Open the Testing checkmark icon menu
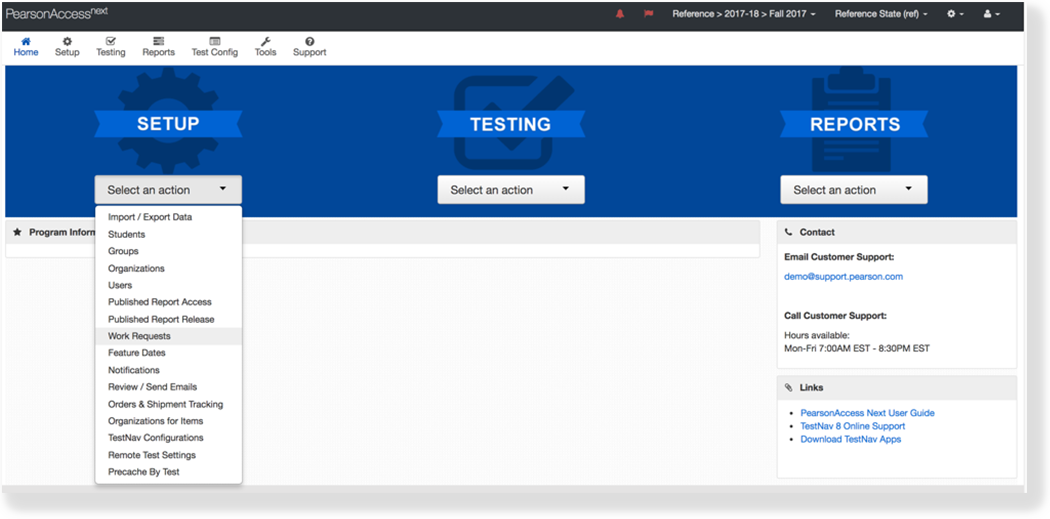The image size is (1050, 519). coord(111,41)
